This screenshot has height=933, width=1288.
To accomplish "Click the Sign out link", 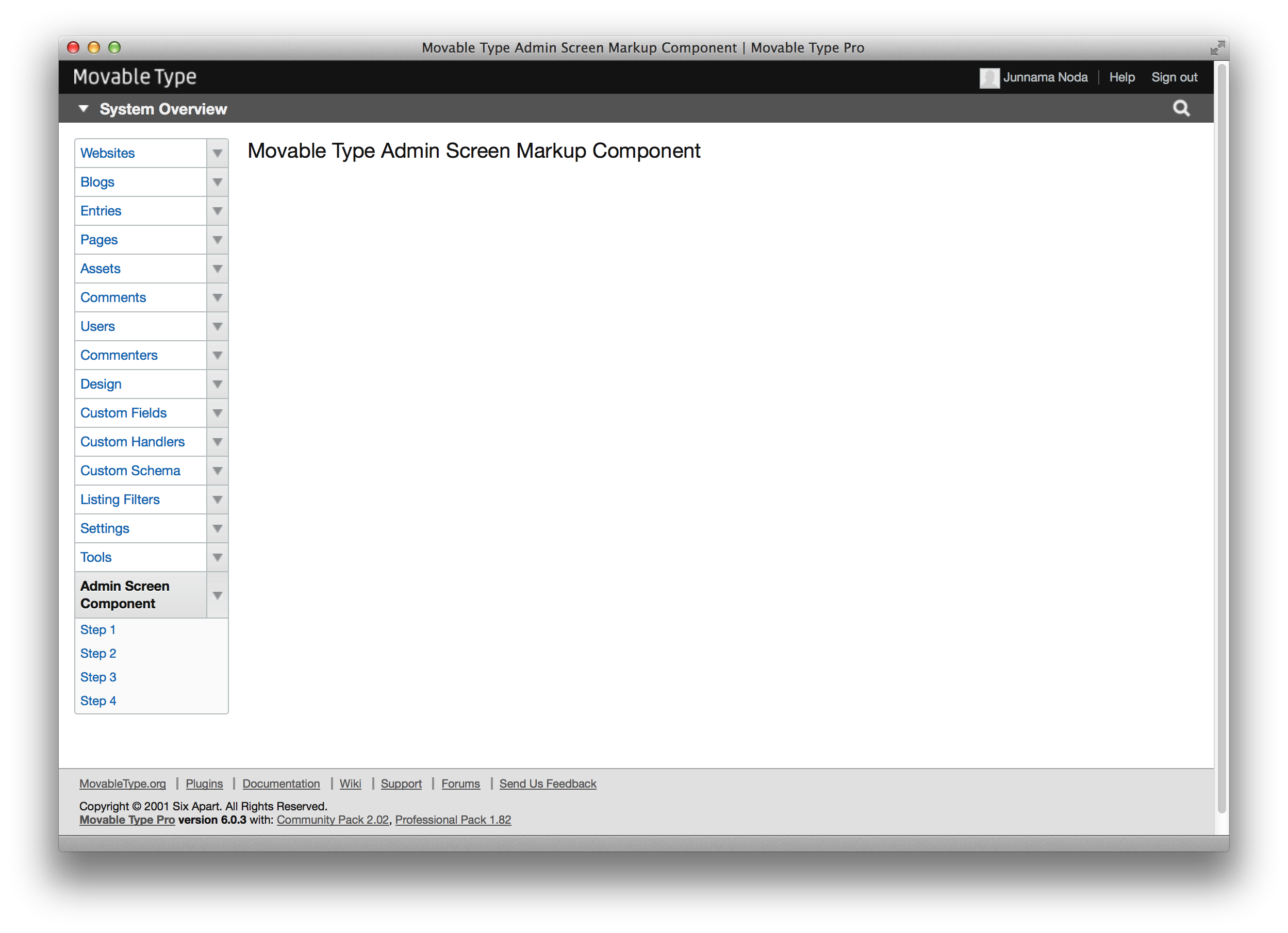I will point(1174,77).
